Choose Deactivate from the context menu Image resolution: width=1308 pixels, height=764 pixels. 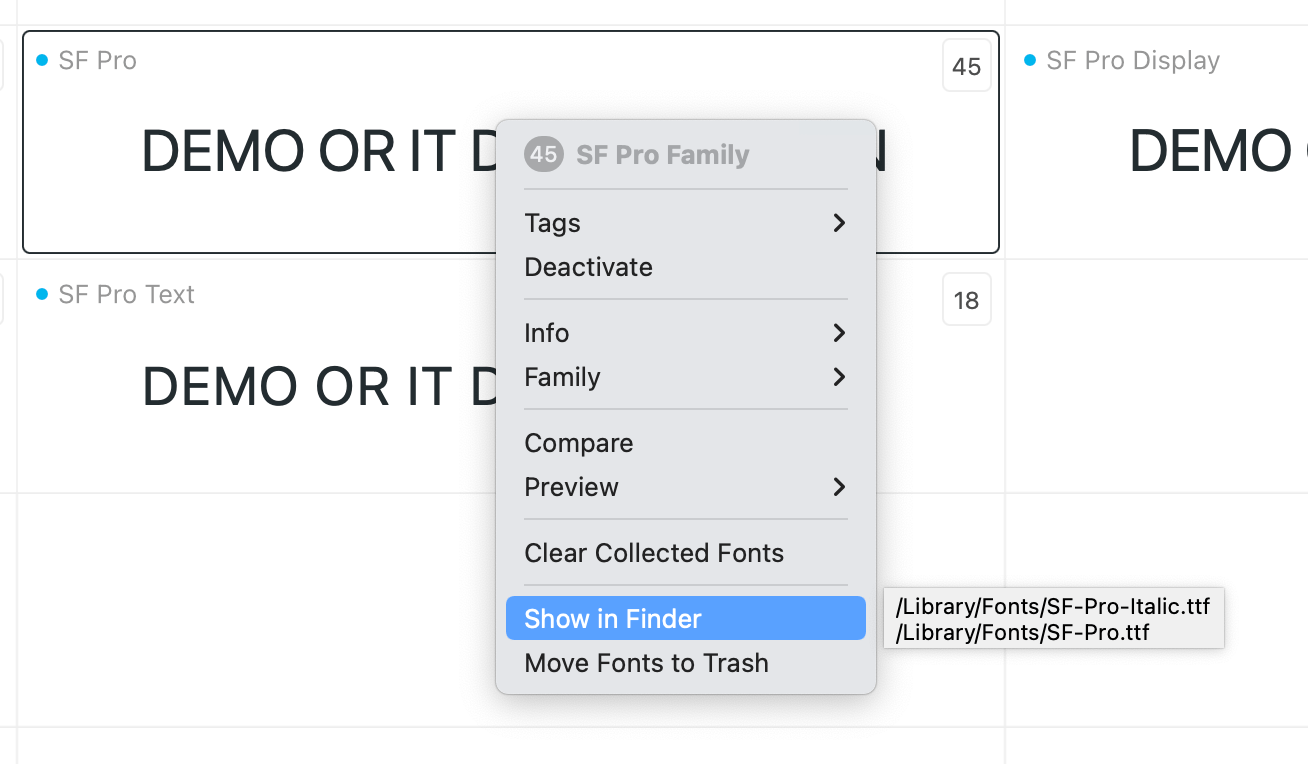tap(588, 267)
